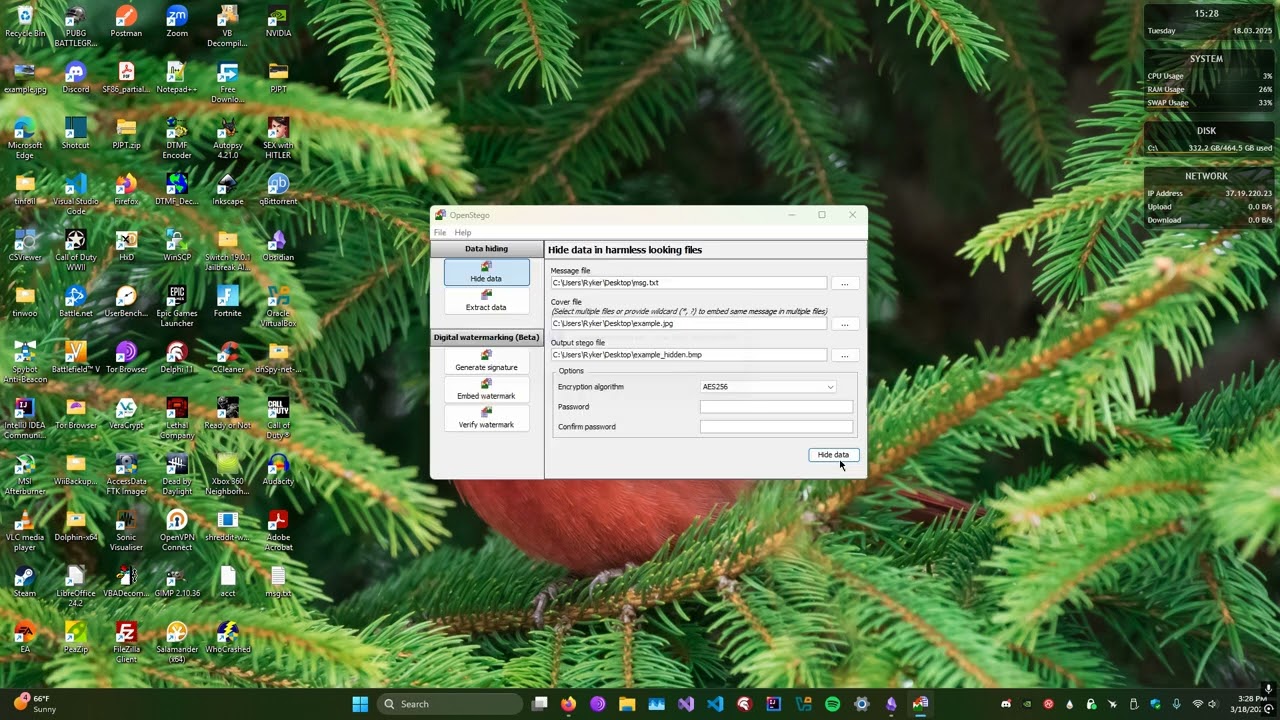Click into the Password field
The width and height of the screenshot is (1280, 720).
click(776, 407)
